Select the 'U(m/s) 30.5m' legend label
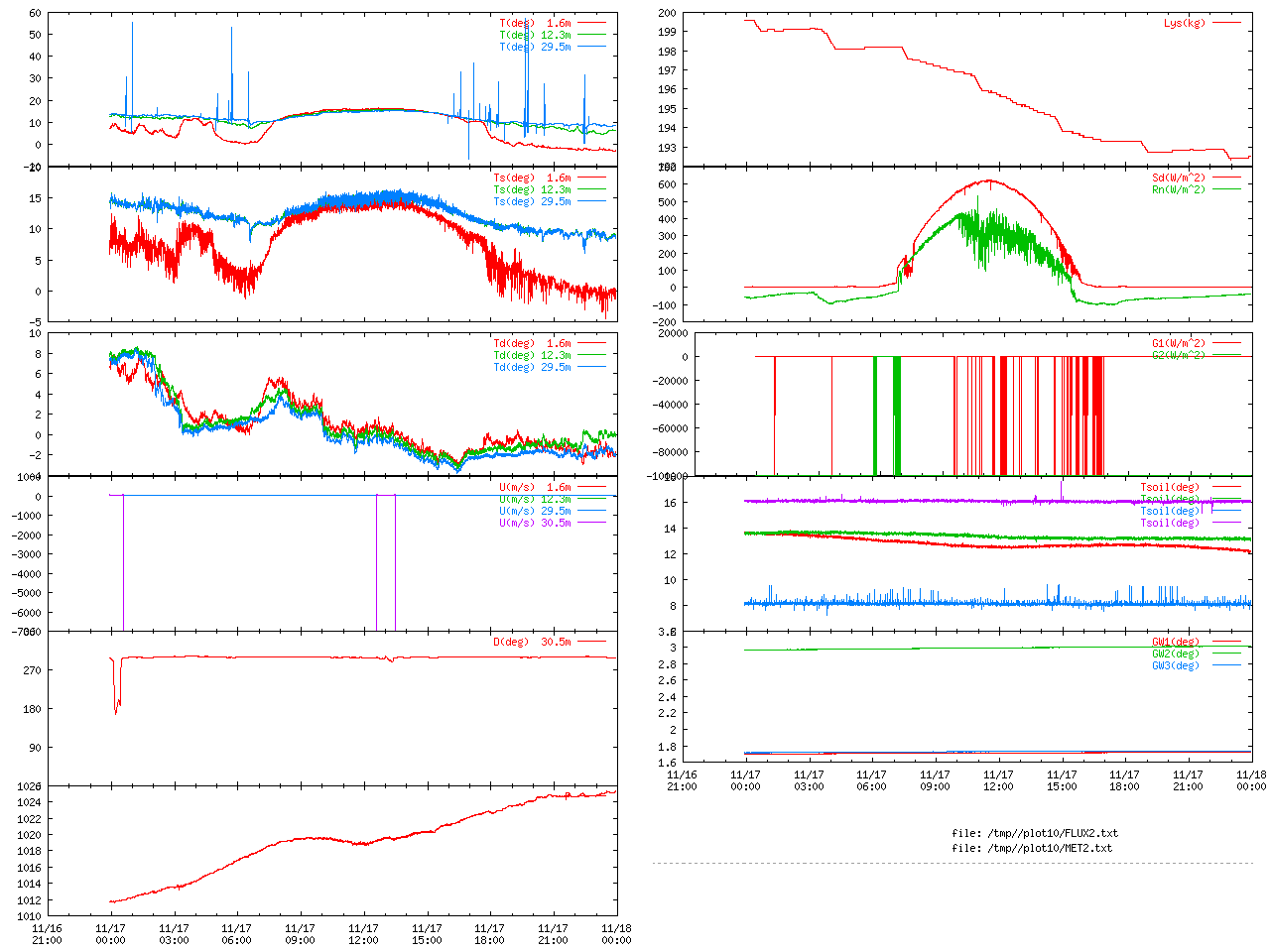The height and width of the screenshot is (952, 1270). [x=536, y=524]
